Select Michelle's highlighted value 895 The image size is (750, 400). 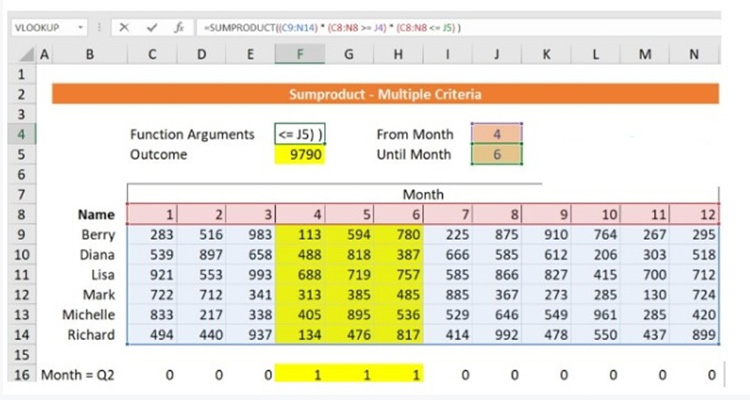(x=349, y=315)
